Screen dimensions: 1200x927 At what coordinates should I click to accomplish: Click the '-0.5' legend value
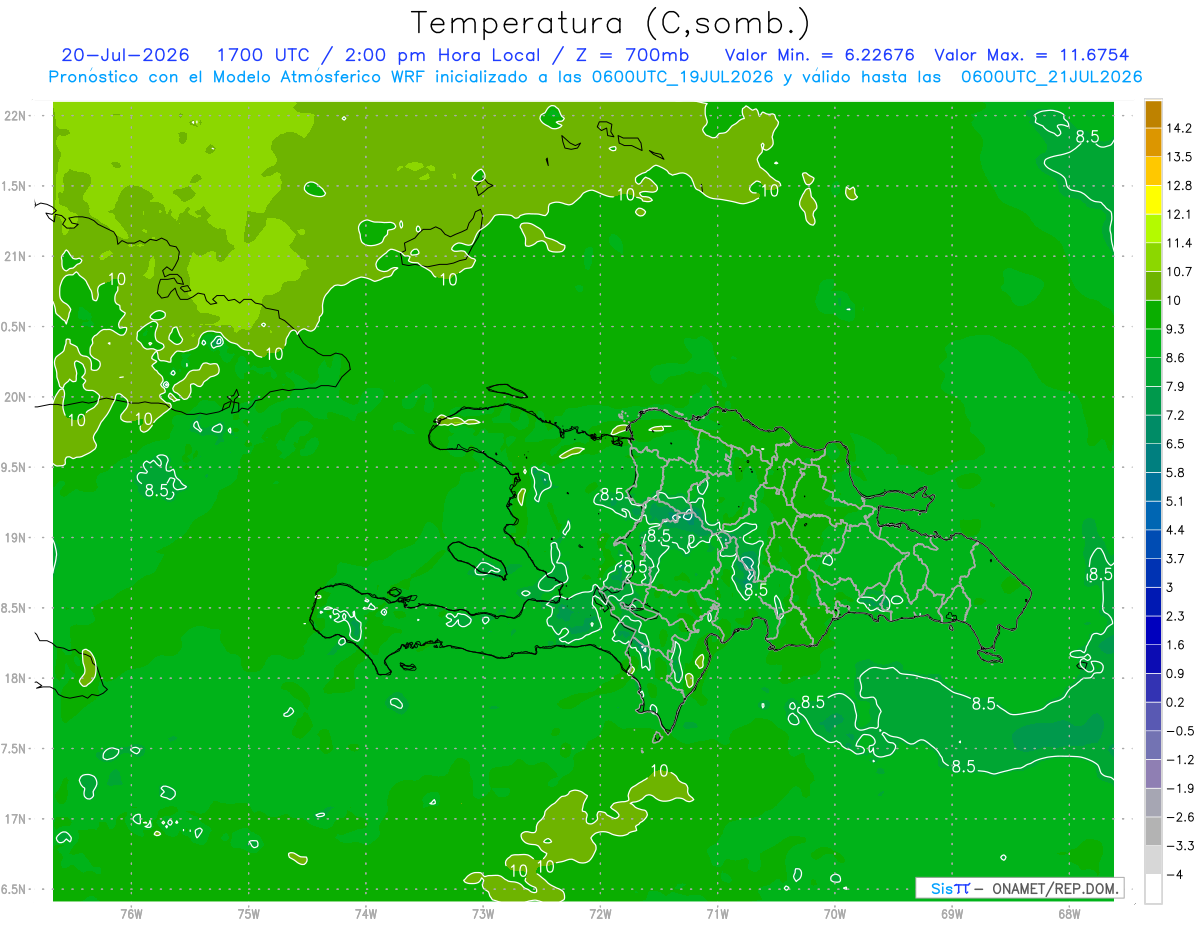(x=1180, y=731)
